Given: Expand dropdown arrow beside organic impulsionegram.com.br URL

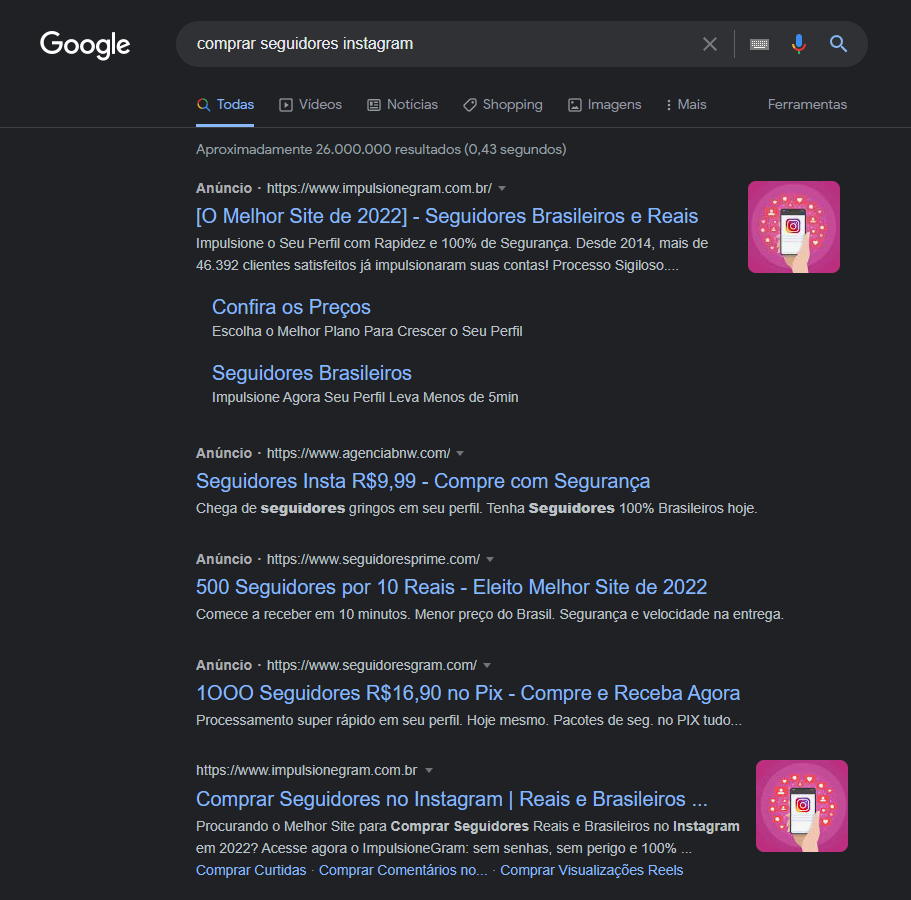Looking at the screenshot, I should pyautogui.click(x=429, y=771).
